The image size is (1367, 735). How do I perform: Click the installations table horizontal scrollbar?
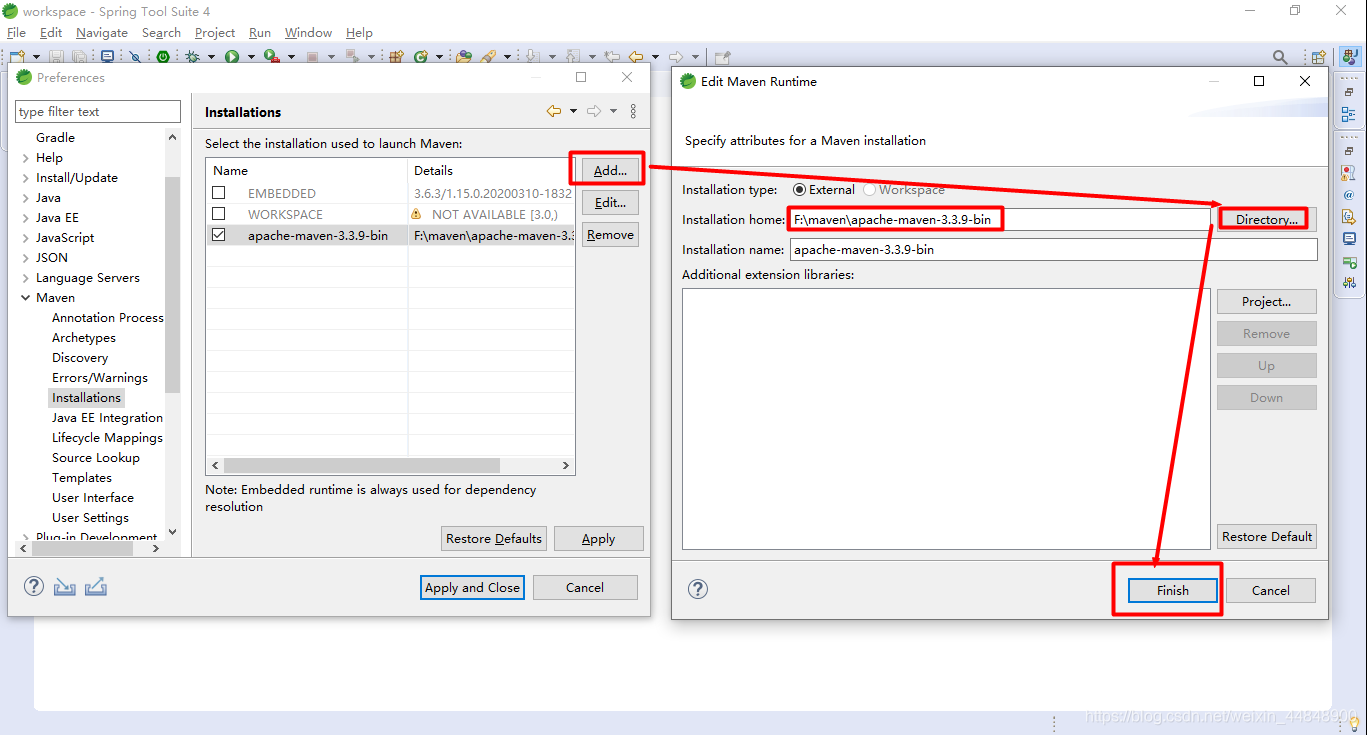tap(361, 466)
